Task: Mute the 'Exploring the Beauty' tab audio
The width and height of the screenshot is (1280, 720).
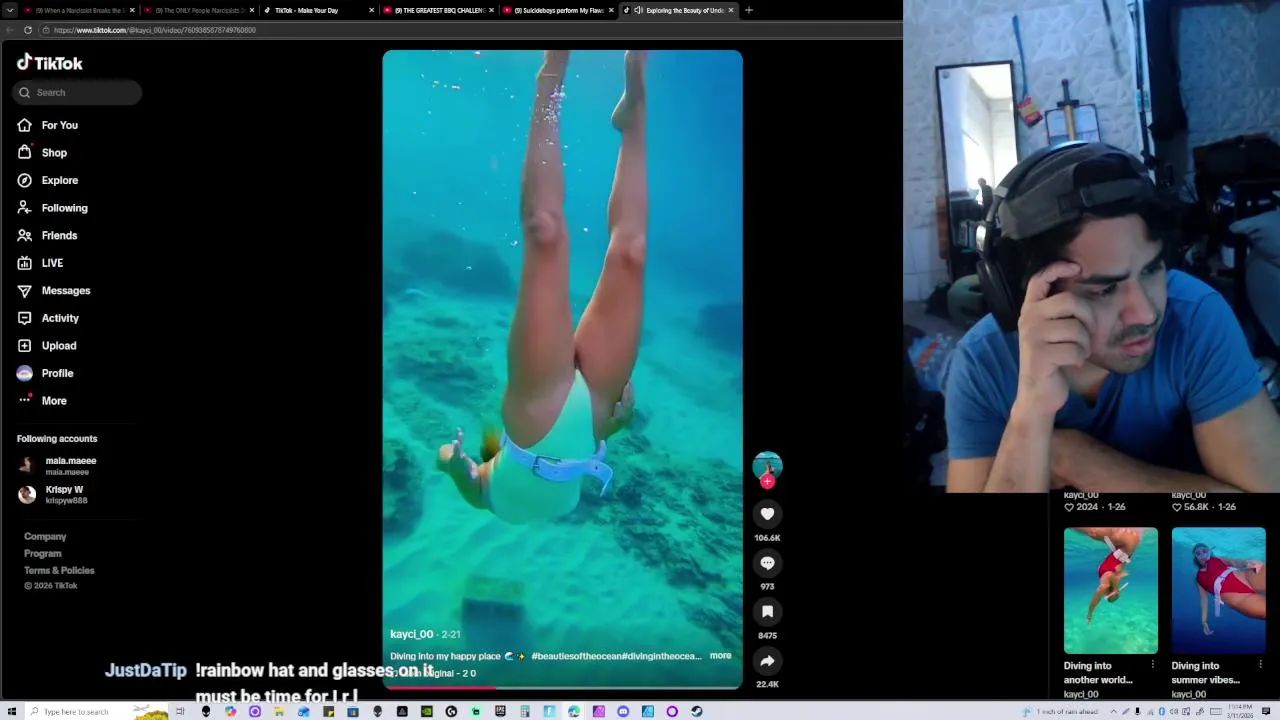Action: [x=638, y=10]
